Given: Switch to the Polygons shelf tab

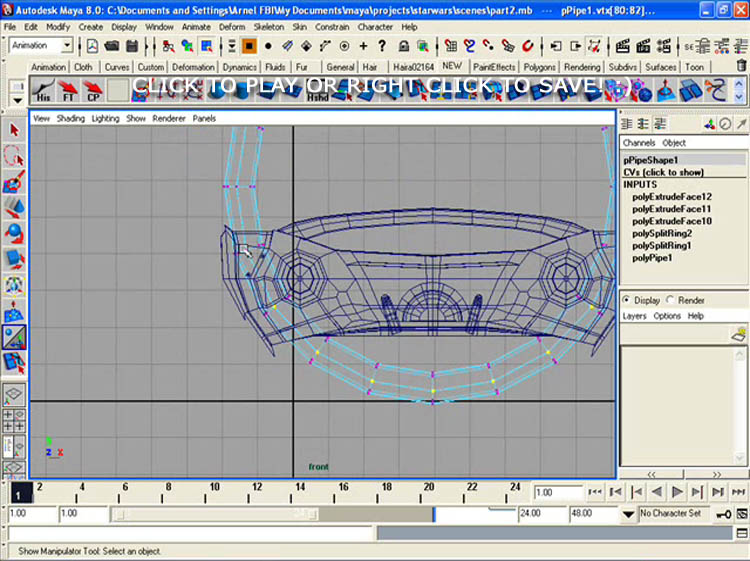Looking at the screenshot, I should [540, 67].
